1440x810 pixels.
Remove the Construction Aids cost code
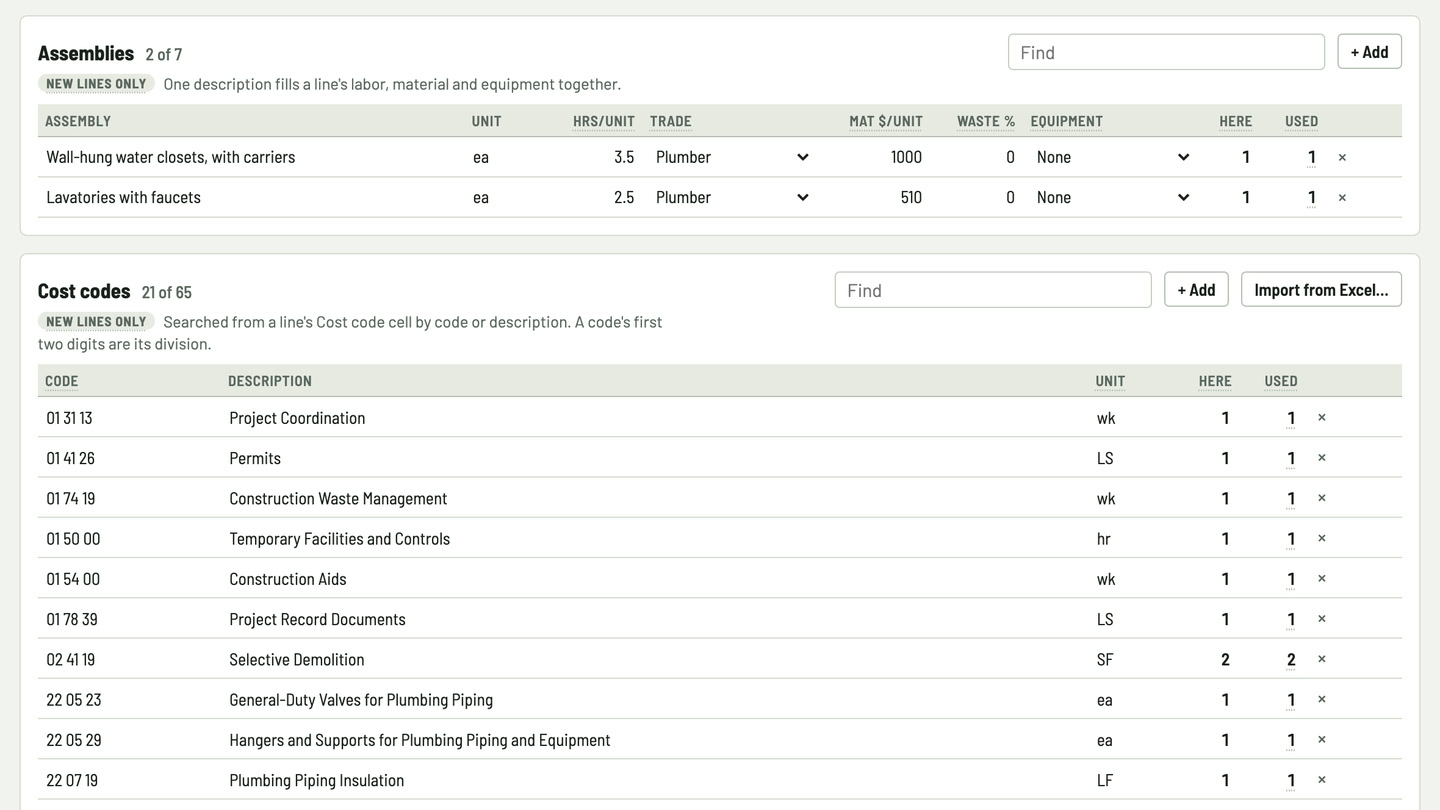coord(1321,579)
